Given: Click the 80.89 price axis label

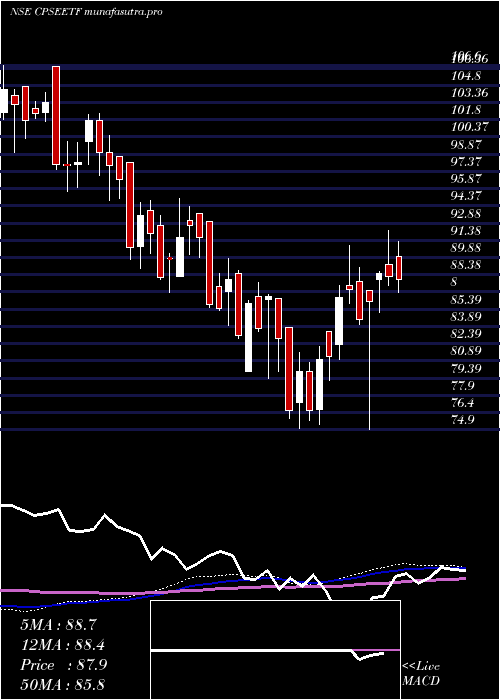Looking at the screenshot, I should (x=466, y=351).
